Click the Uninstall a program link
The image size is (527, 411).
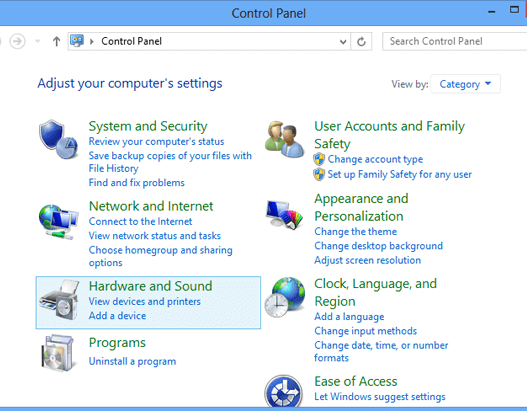(132, 361)
